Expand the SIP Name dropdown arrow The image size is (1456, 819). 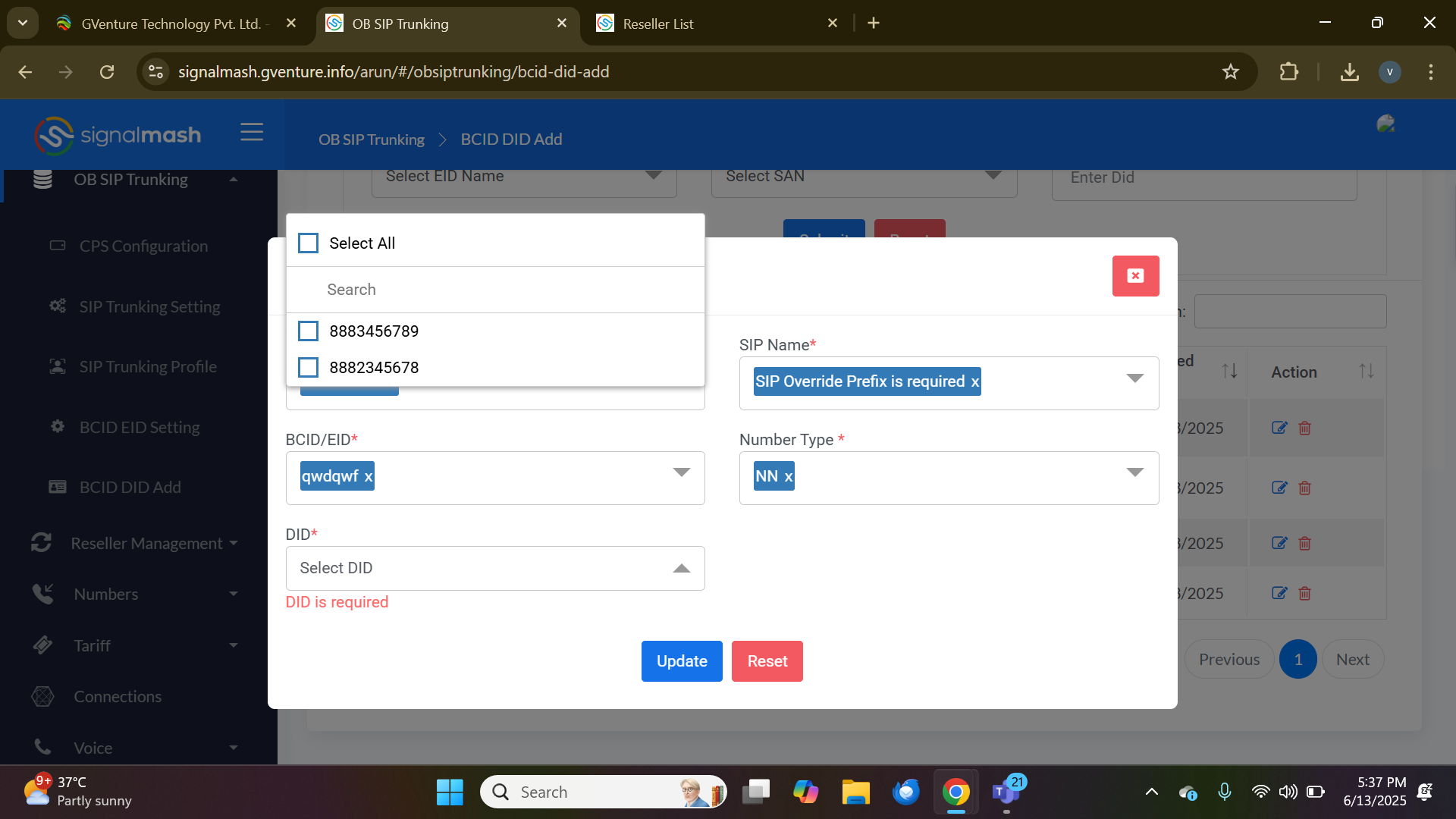(x=1134, y=378)
